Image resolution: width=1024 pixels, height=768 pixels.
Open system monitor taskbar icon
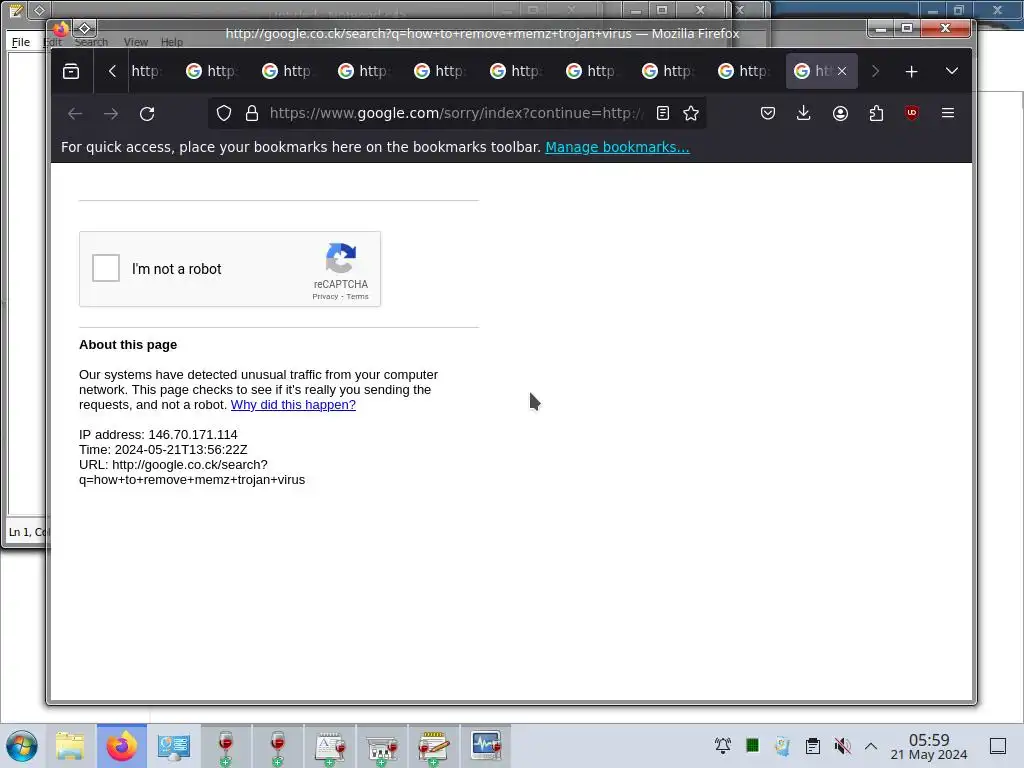(x=486, y=746)
